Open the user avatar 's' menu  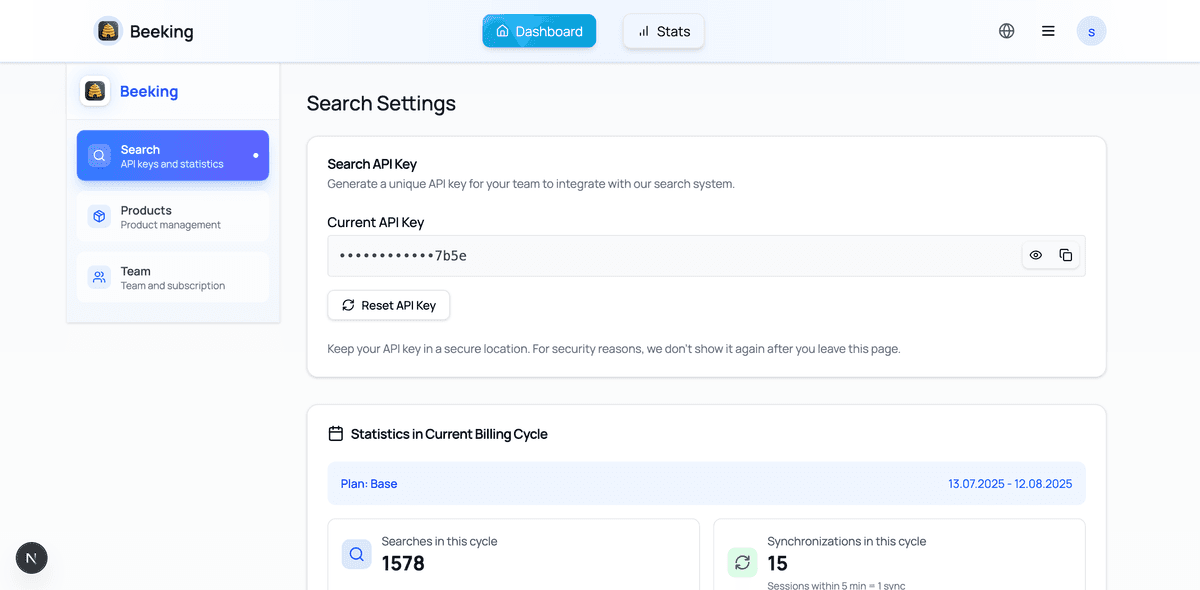[x=1091, y=31]
